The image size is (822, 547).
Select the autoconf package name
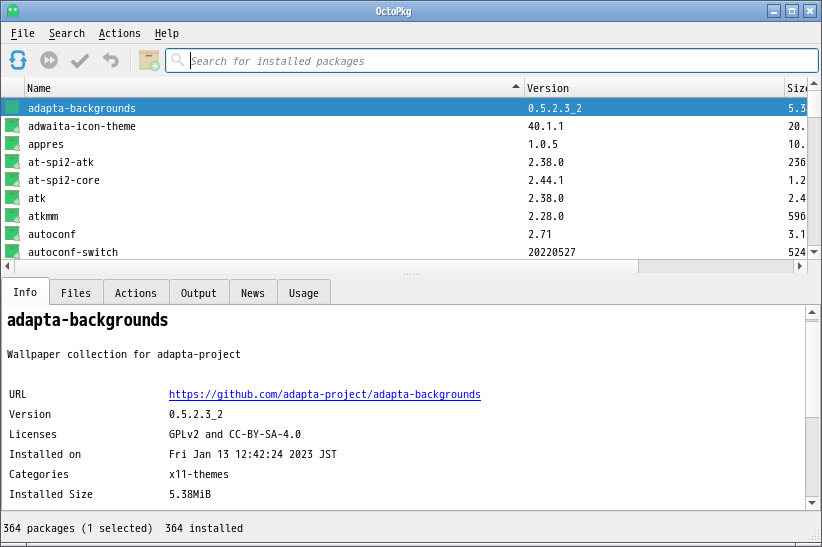52,234
